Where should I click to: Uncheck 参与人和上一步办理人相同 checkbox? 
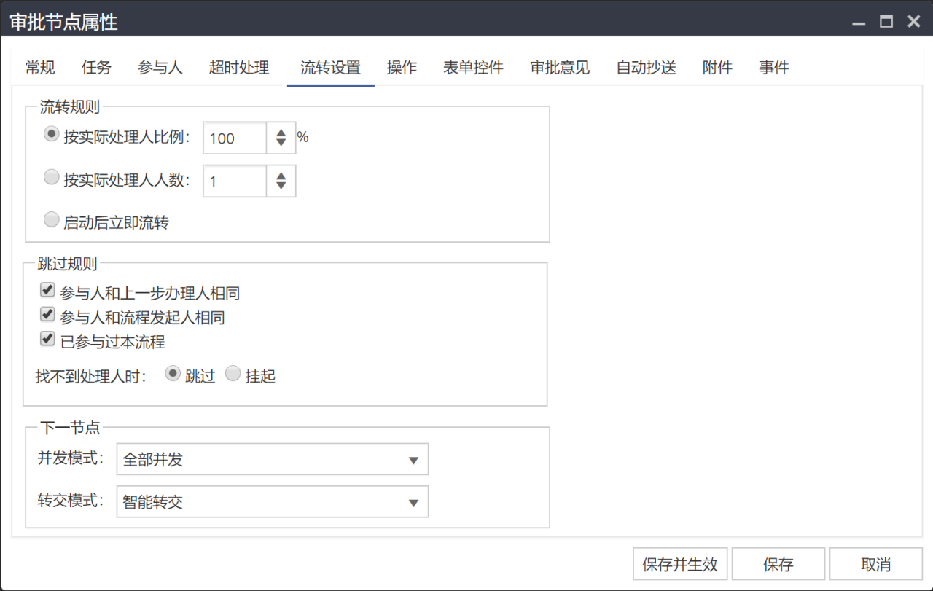coord(46,291)
